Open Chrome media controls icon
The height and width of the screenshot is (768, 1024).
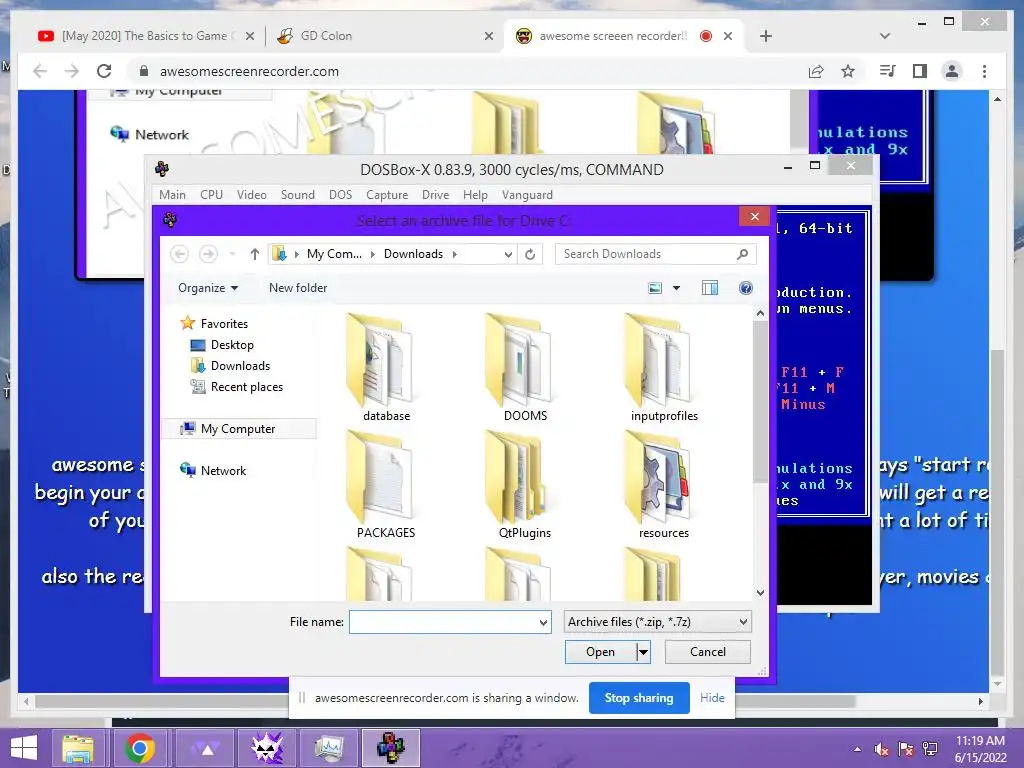887,71
